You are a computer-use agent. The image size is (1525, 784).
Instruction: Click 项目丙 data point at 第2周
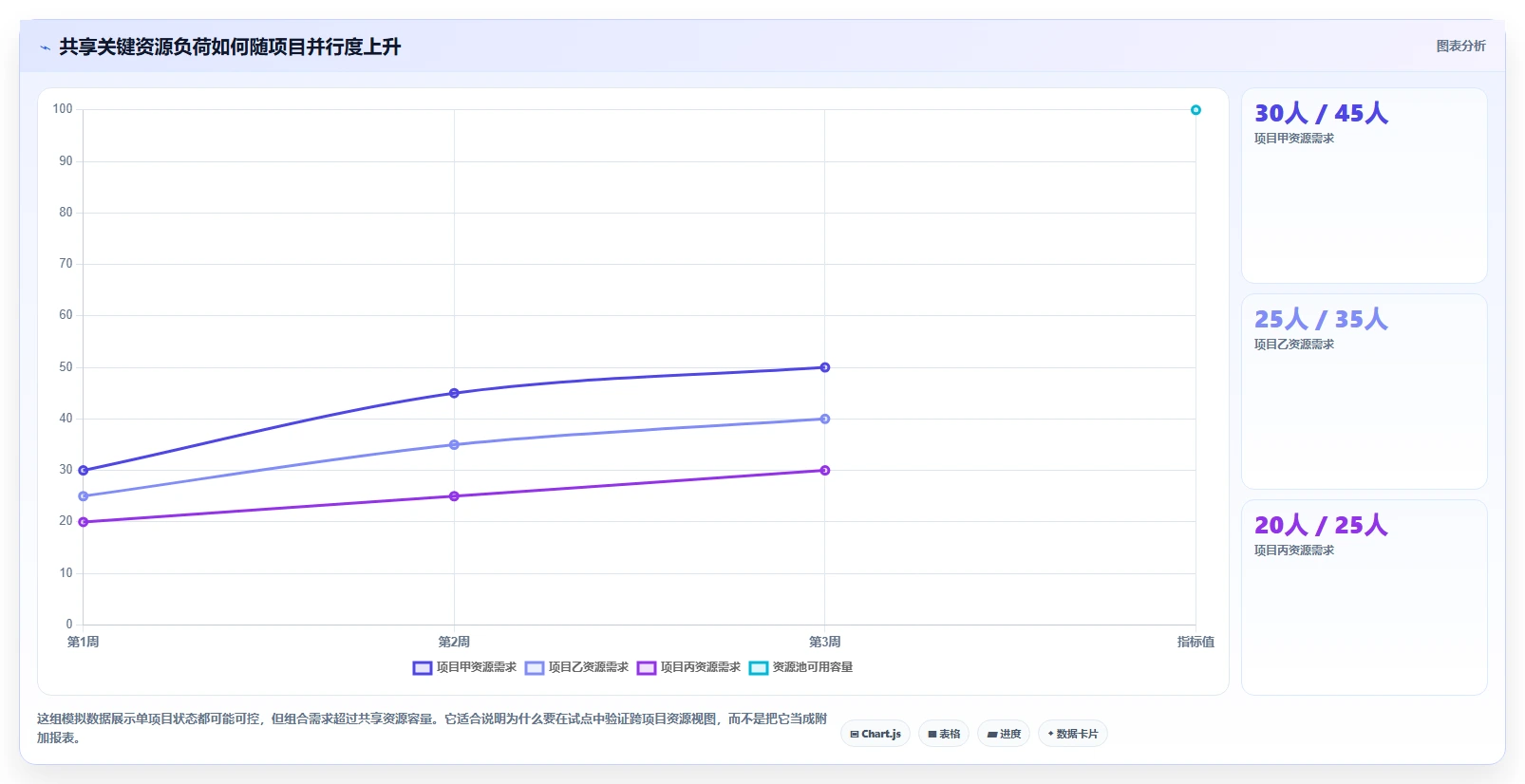click(x=454, y=496)
